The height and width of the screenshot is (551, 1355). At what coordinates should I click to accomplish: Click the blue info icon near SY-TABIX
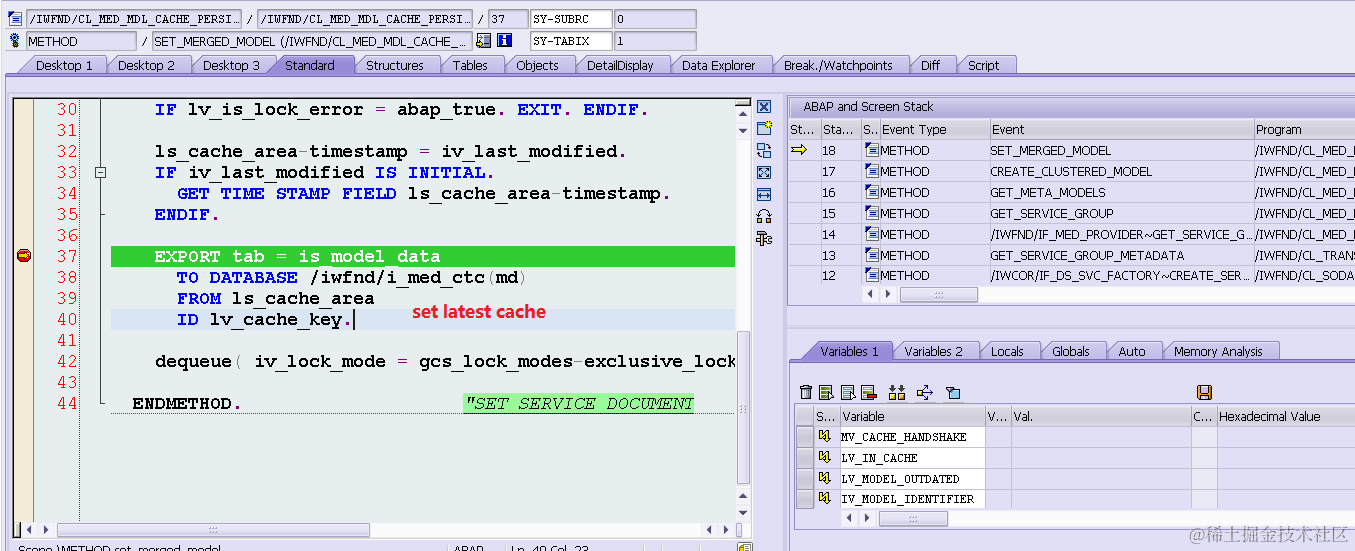pos(505,41)
